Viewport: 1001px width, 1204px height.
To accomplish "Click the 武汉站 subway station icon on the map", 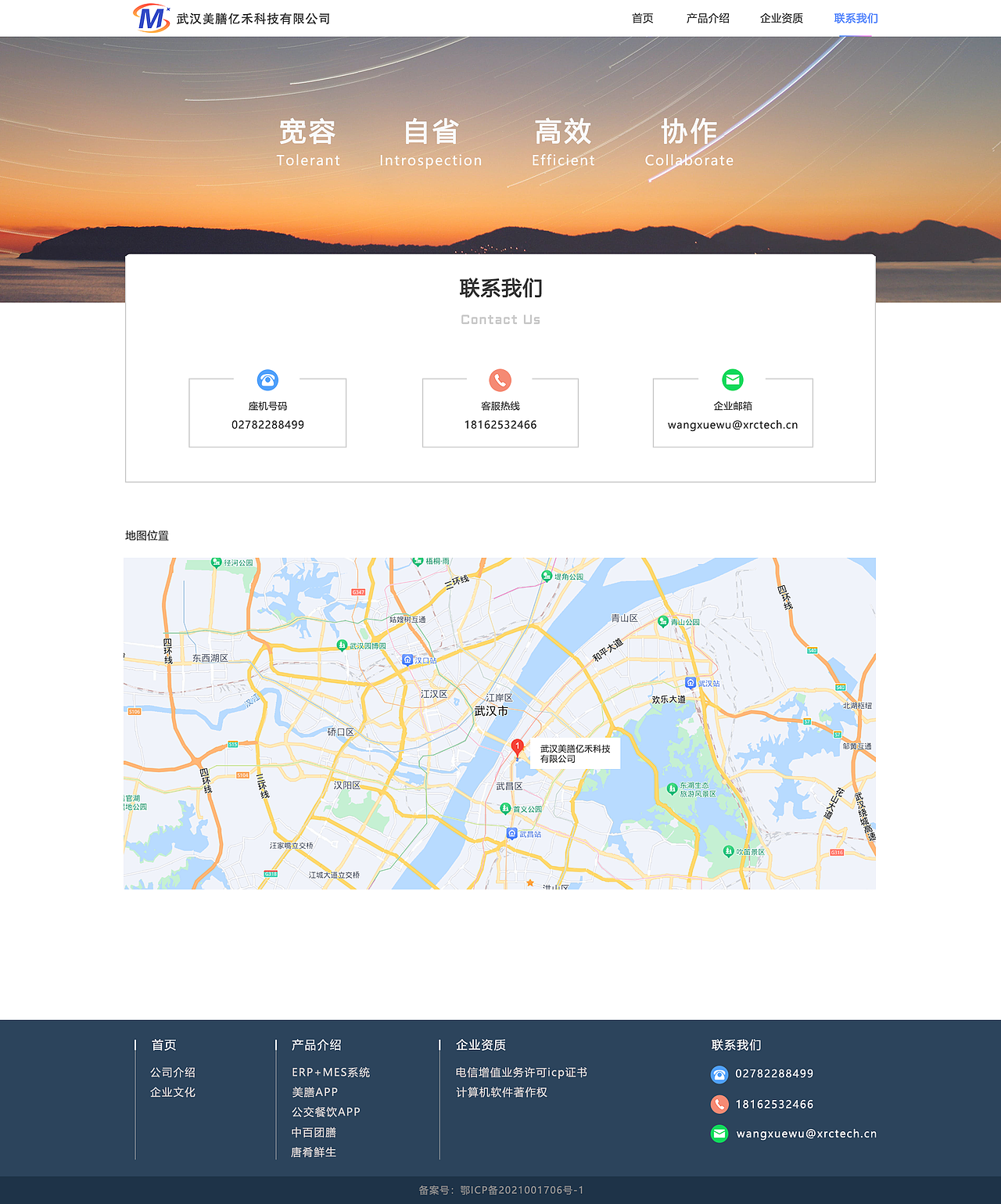I will coord(691,681).
